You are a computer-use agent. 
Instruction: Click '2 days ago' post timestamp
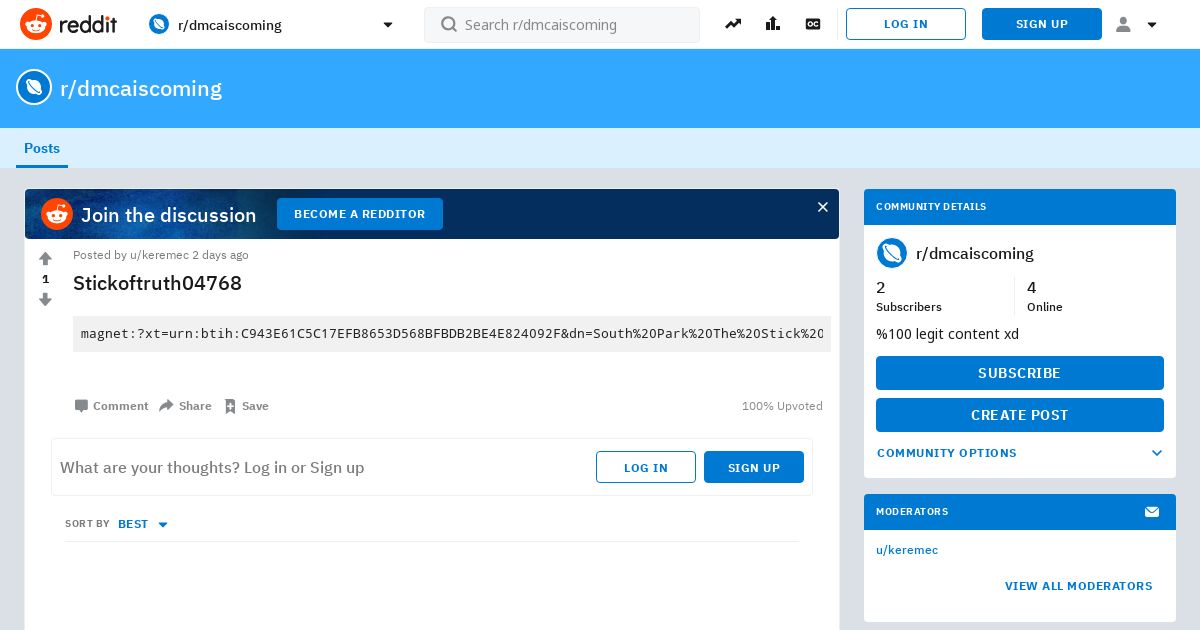(x=220, y=255)
